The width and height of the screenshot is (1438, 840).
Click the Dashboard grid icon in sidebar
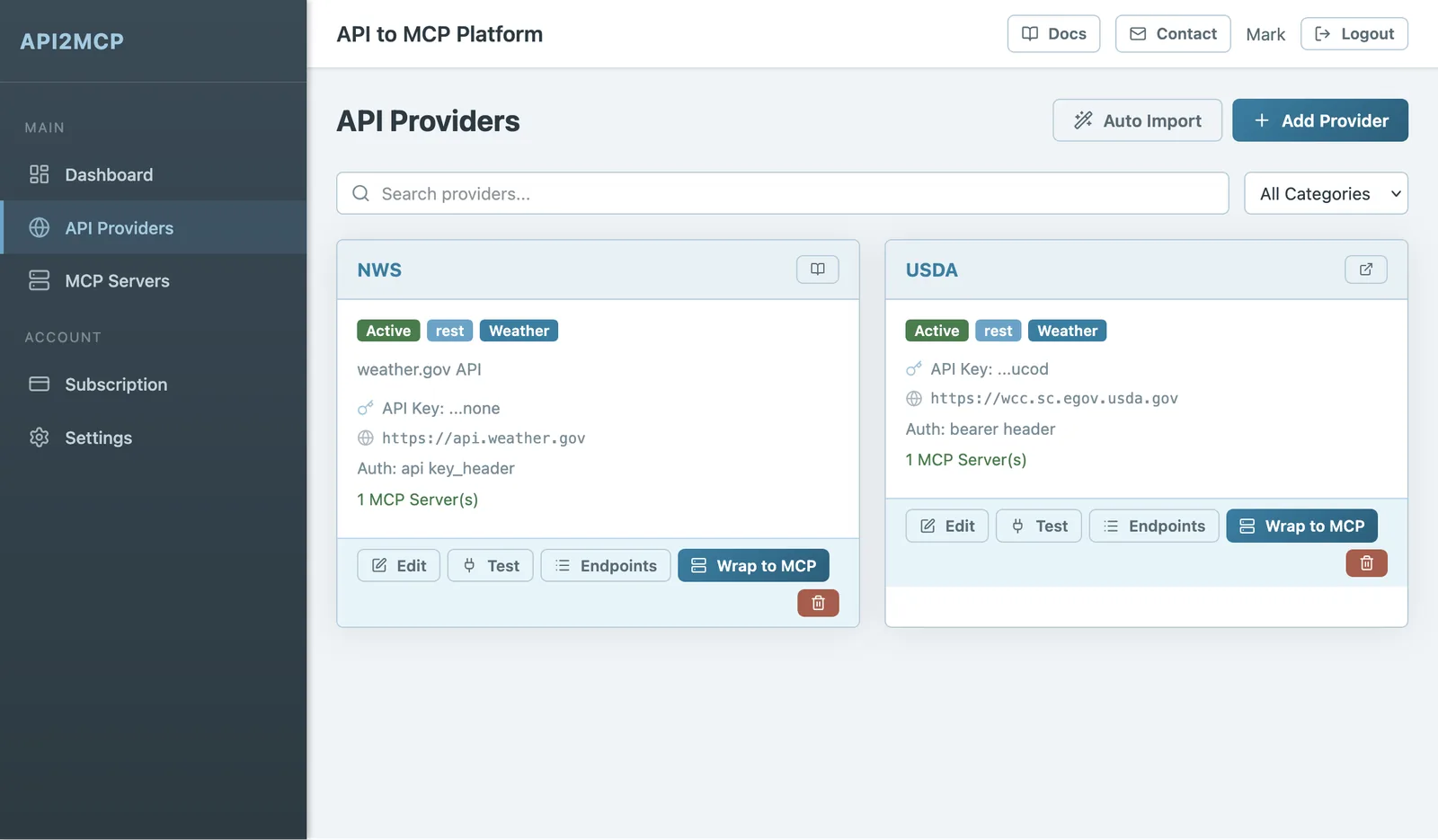click(39, 174)
